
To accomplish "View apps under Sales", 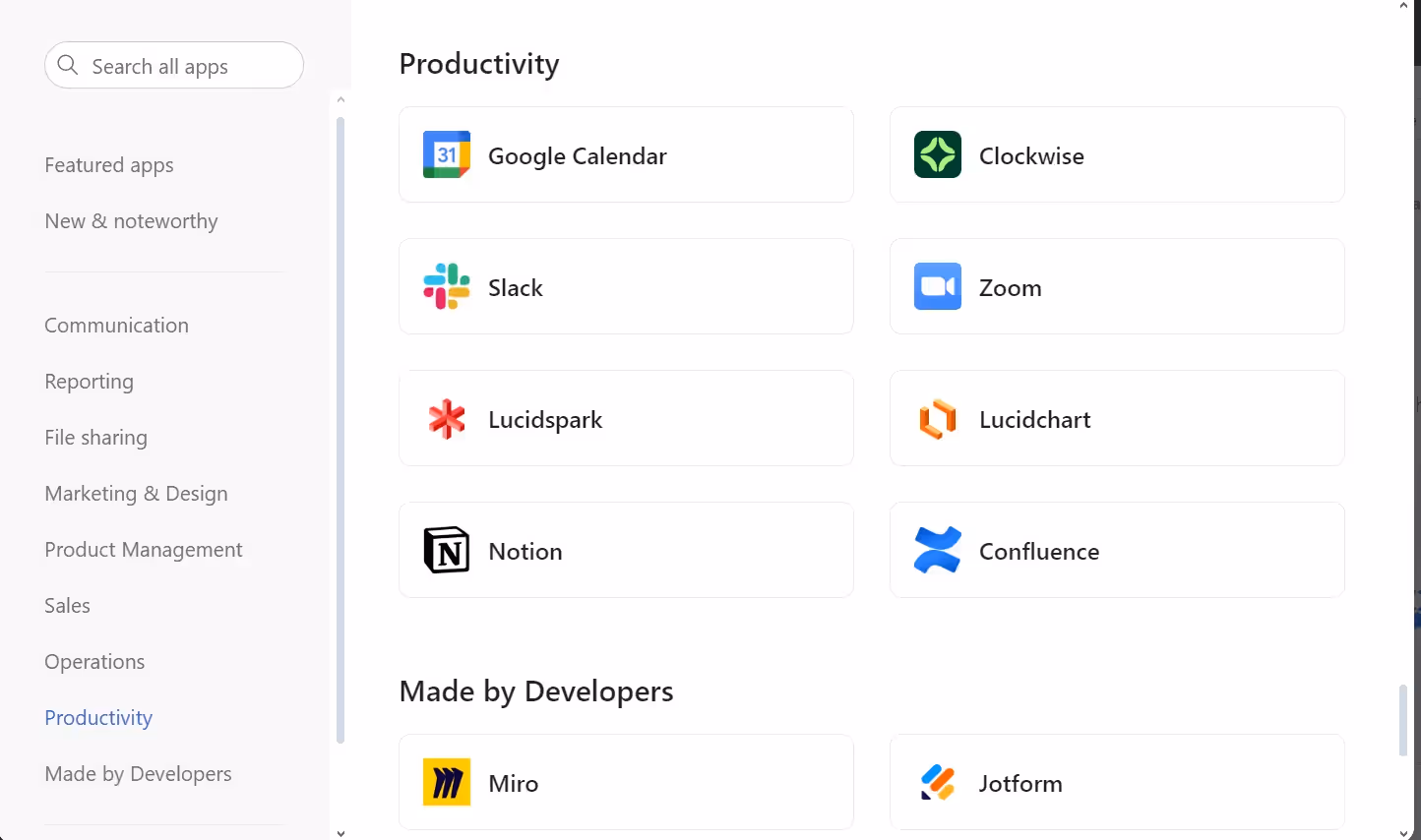I will [67, 605].
